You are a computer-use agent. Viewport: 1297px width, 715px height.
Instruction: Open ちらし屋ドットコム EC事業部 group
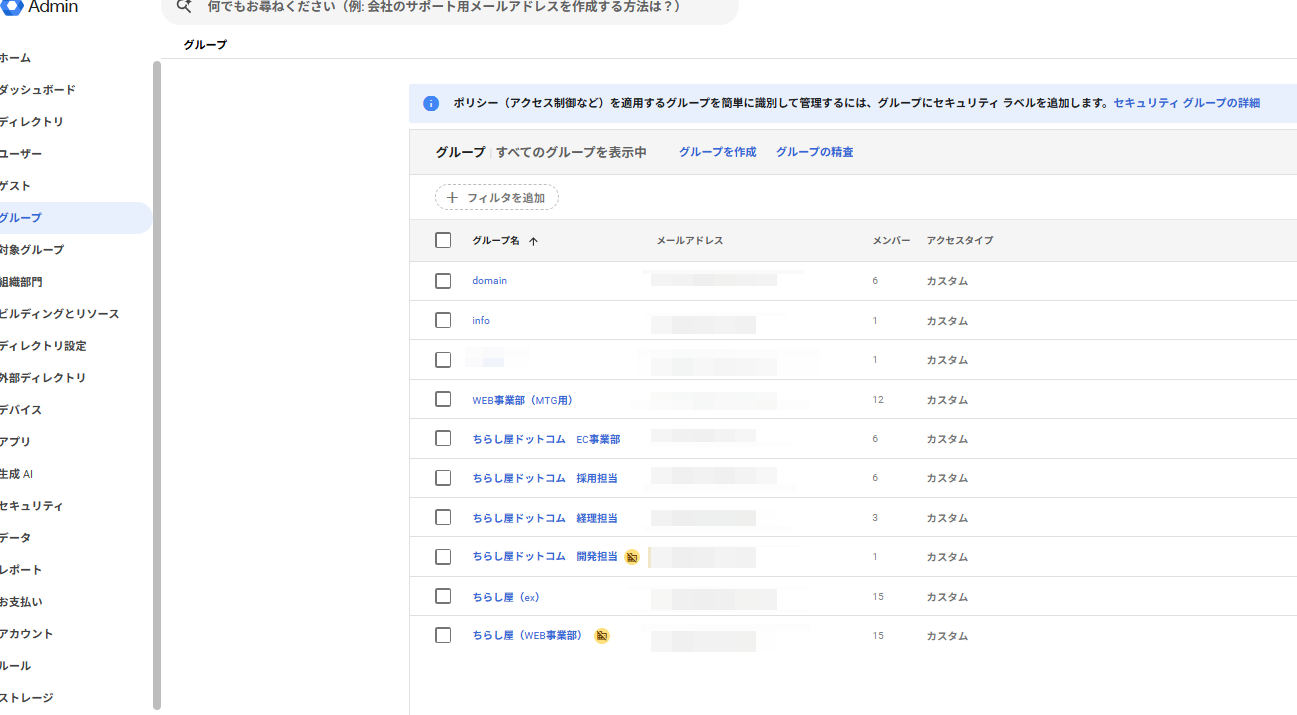coord(546,439)
